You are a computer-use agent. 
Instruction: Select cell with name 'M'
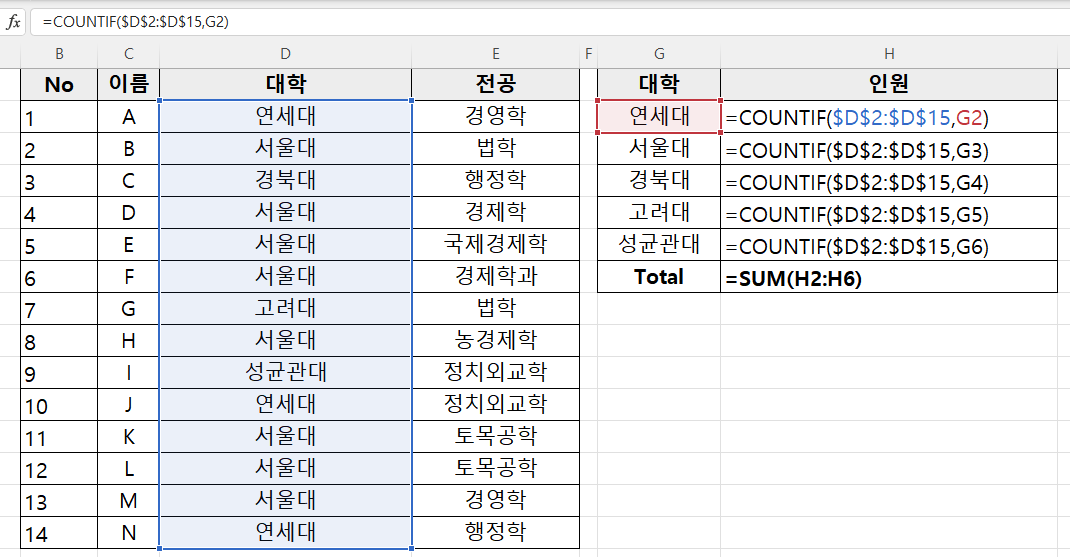pyautogui.click(x=128, y=502)
